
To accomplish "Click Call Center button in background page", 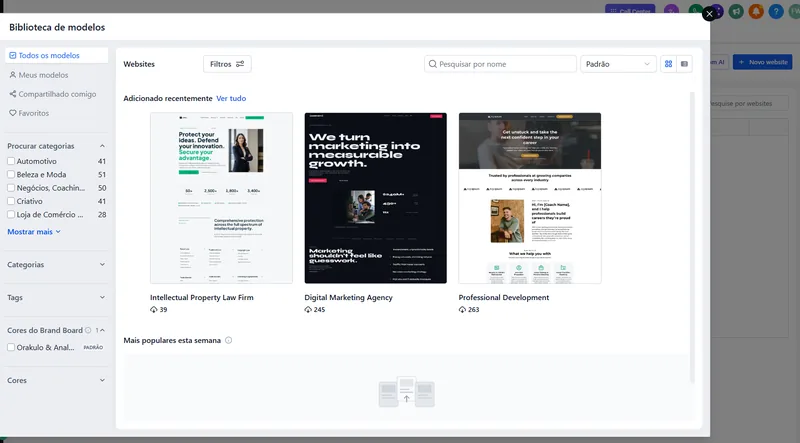I will click(630, 10).
